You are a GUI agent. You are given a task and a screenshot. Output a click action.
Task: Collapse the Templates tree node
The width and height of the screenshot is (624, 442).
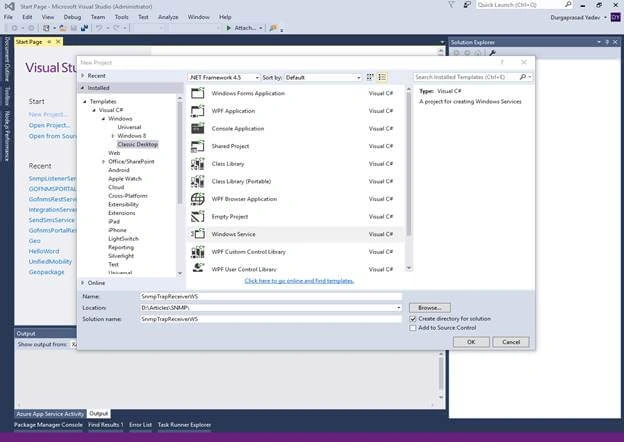[85, 102]
